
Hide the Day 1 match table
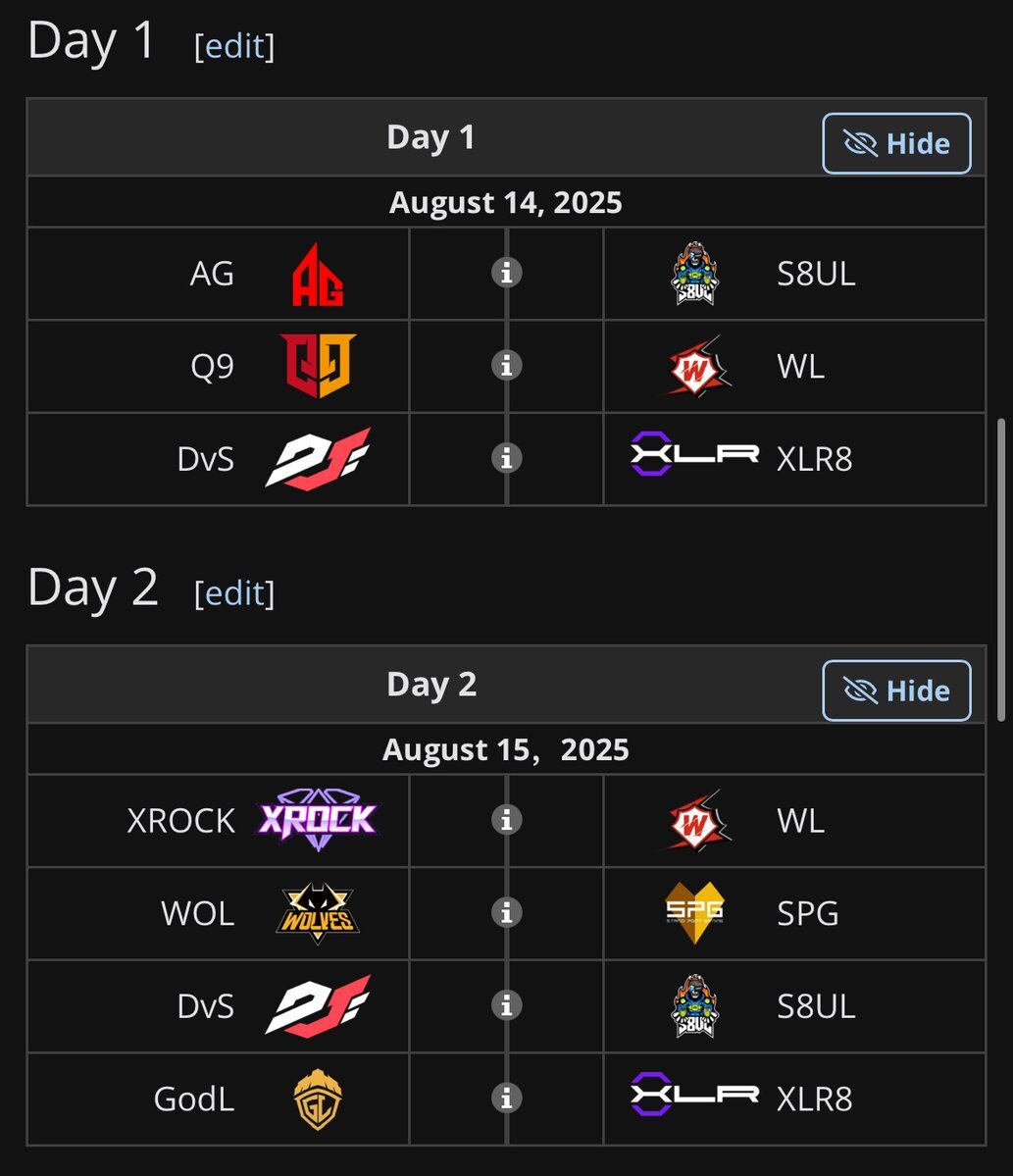click(896, 143)
